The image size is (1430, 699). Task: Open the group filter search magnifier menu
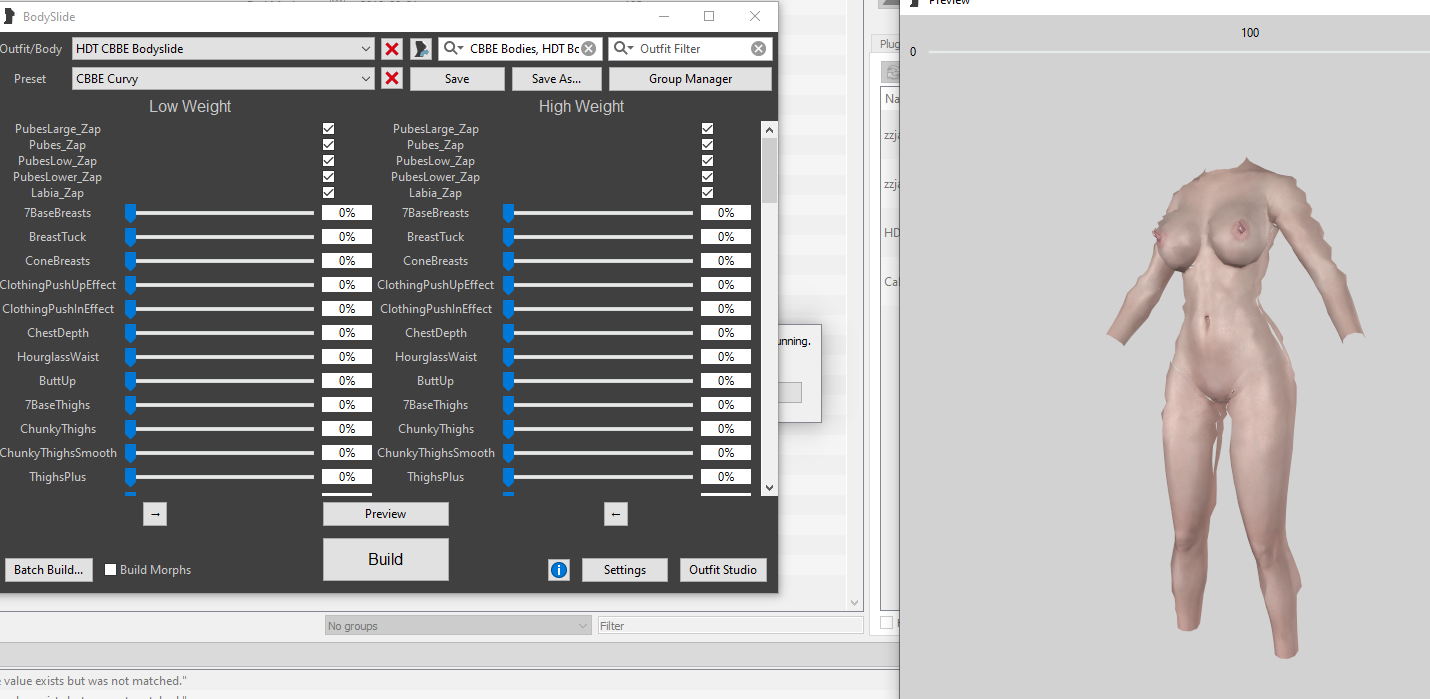tap(454, 49)
